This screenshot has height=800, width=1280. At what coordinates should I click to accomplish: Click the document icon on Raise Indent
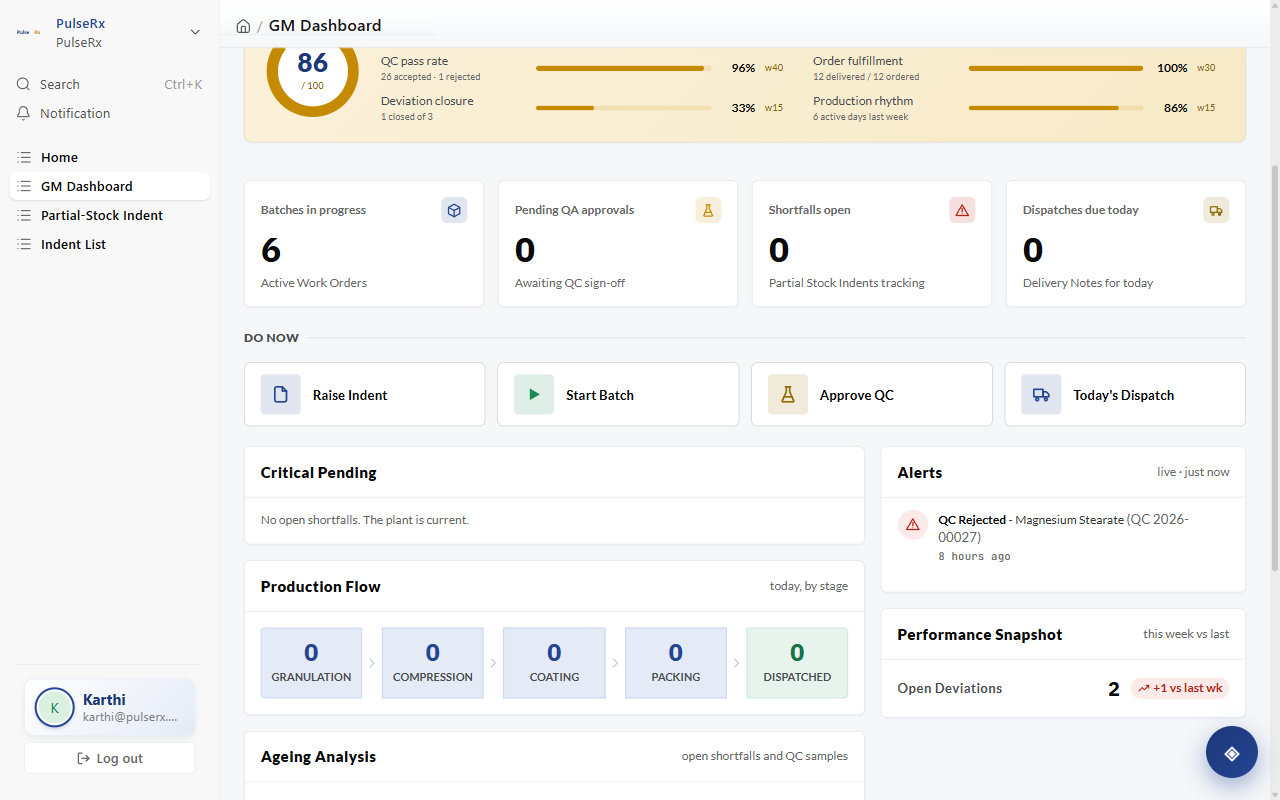[x=281, y=394]
